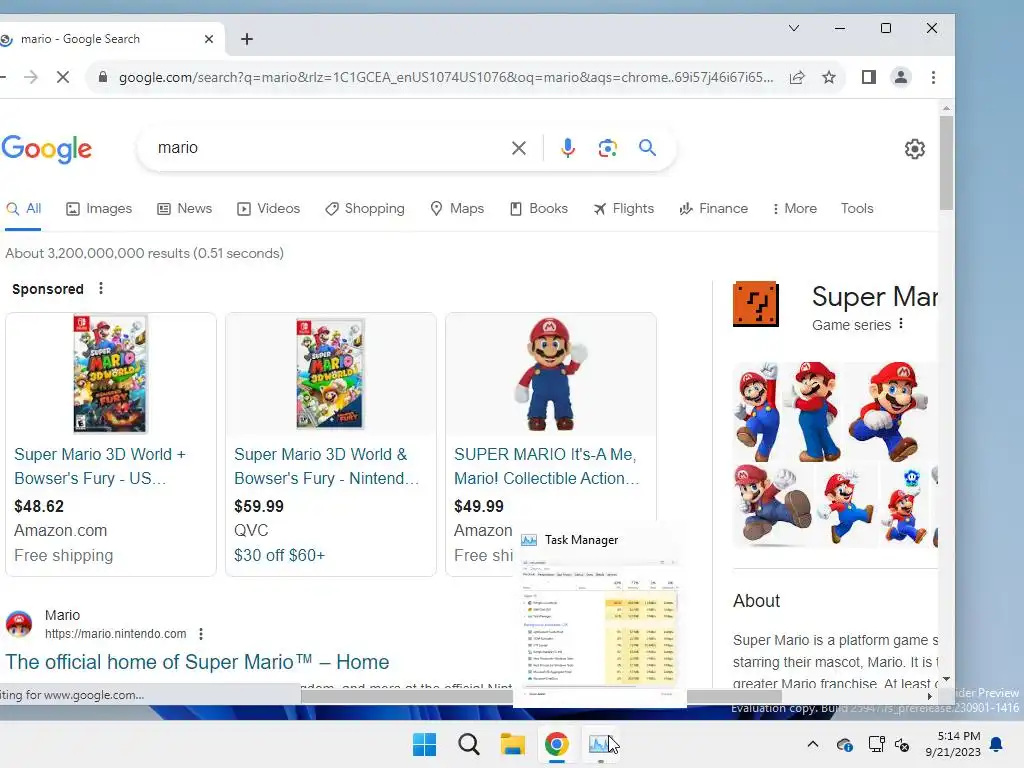The image size is (1024, 768).
Task: Open Nintendo result options menu
Action: 201,633
